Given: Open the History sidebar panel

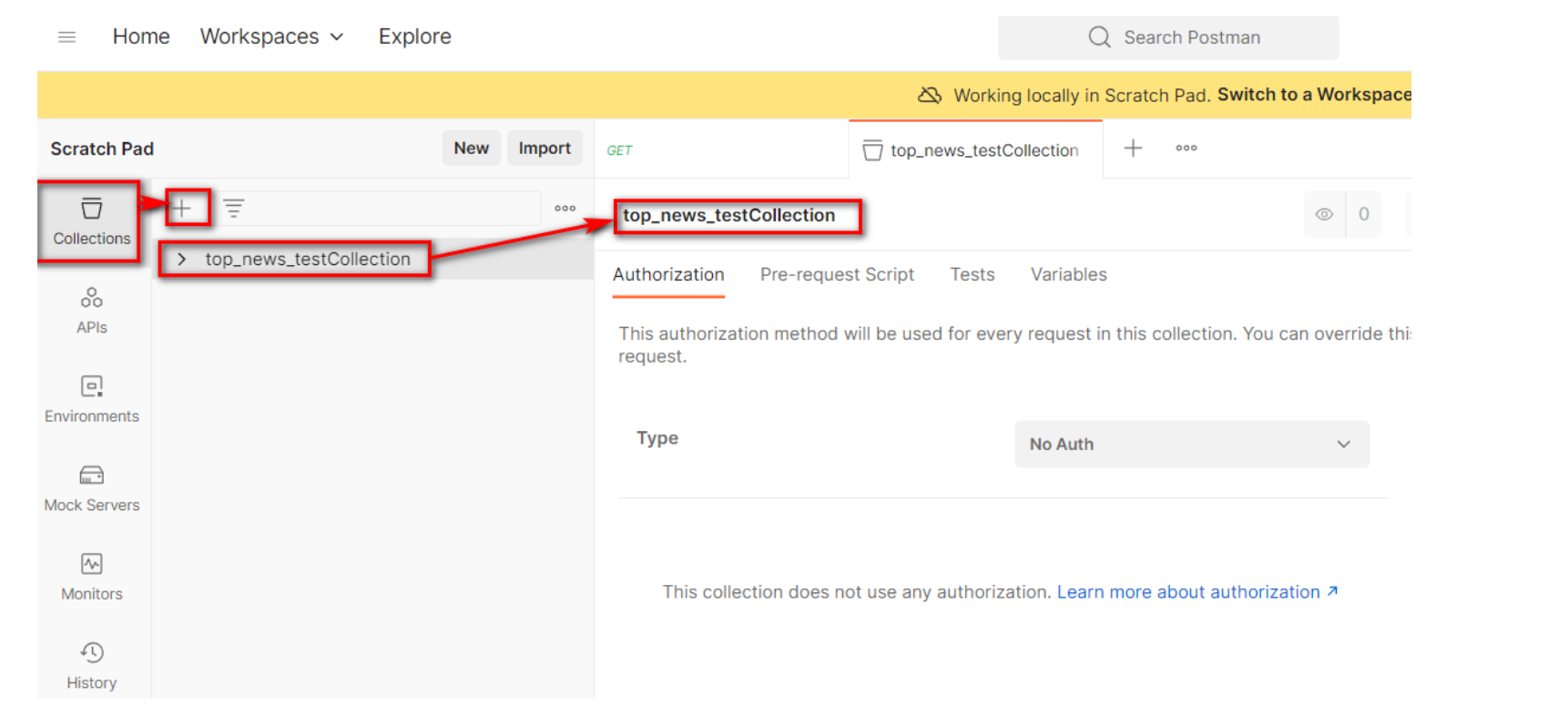Looking at the screenshot, I should point(92,666).
